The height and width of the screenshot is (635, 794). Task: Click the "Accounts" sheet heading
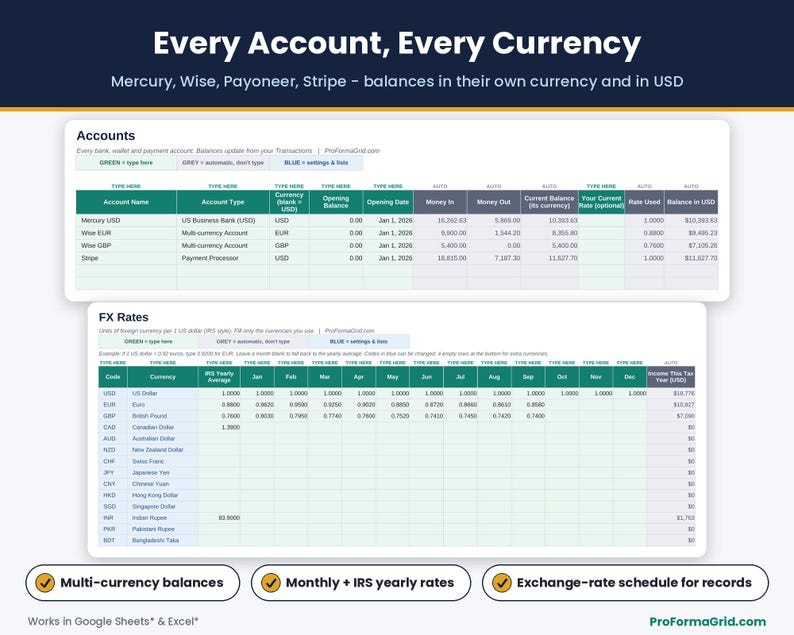pos(106,136)
